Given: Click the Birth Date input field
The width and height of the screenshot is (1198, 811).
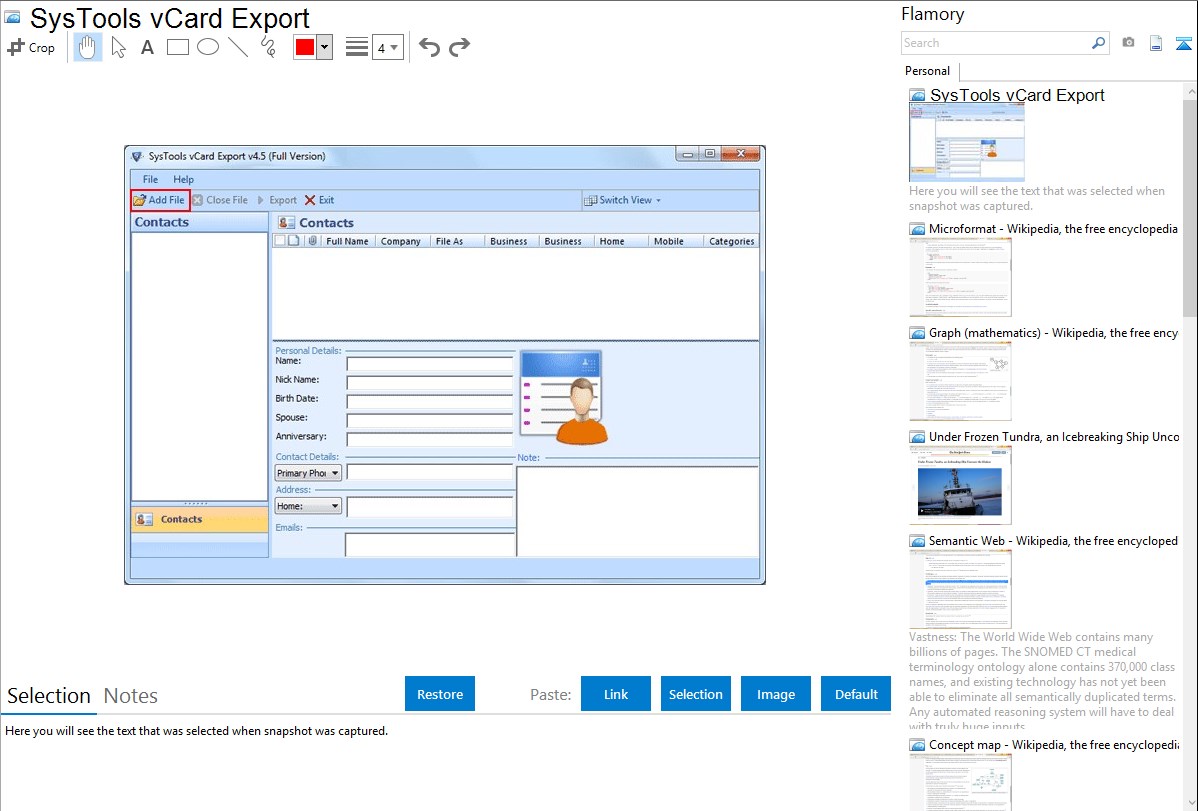Looking at the screenshot, I should (429, 402).
